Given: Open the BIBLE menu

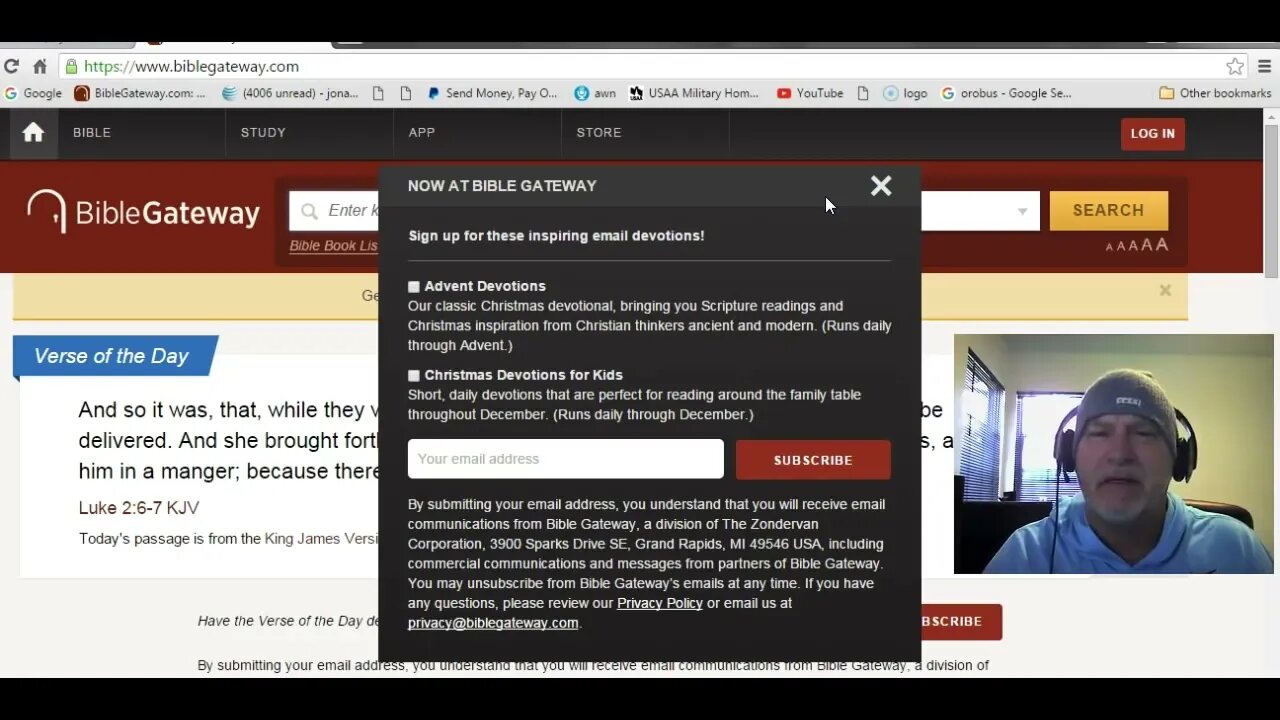Looking at the screenshot, I should (92, 133).
